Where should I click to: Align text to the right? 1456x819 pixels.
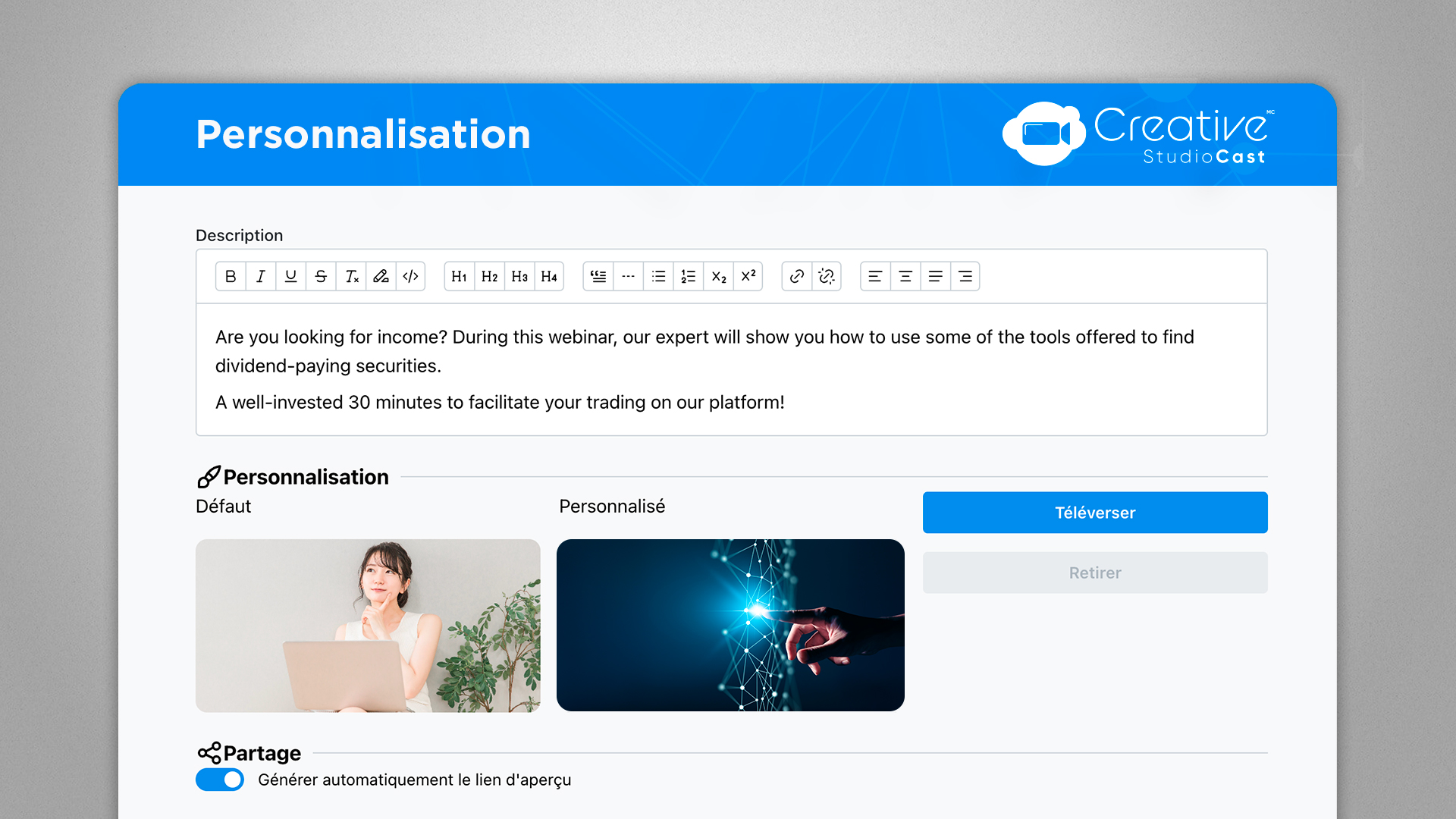pyautogui.click(x=965, y=277)
